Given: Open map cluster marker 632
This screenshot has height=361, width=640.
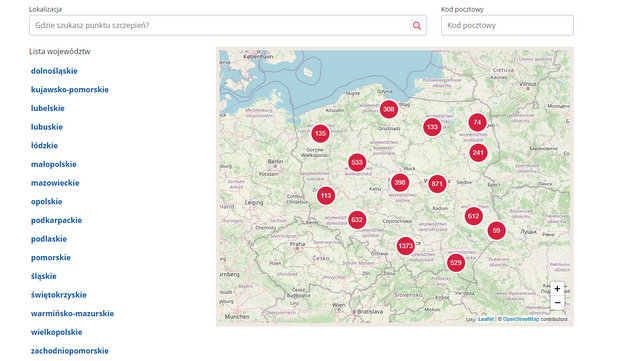Looking at the screenshot, I should [x=357, y=220].
